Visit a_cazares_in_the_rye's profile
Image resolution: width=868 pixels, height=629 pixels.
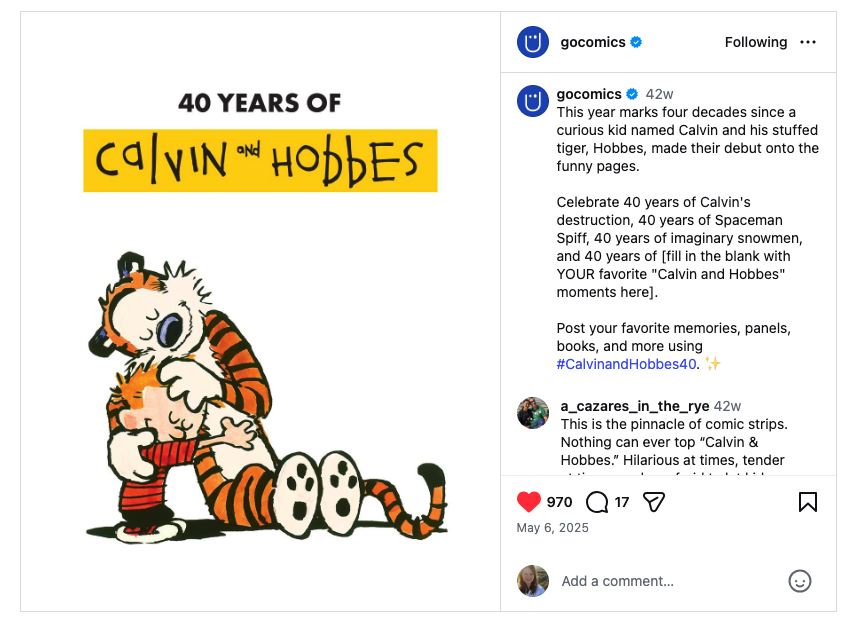tap(635, 406)
